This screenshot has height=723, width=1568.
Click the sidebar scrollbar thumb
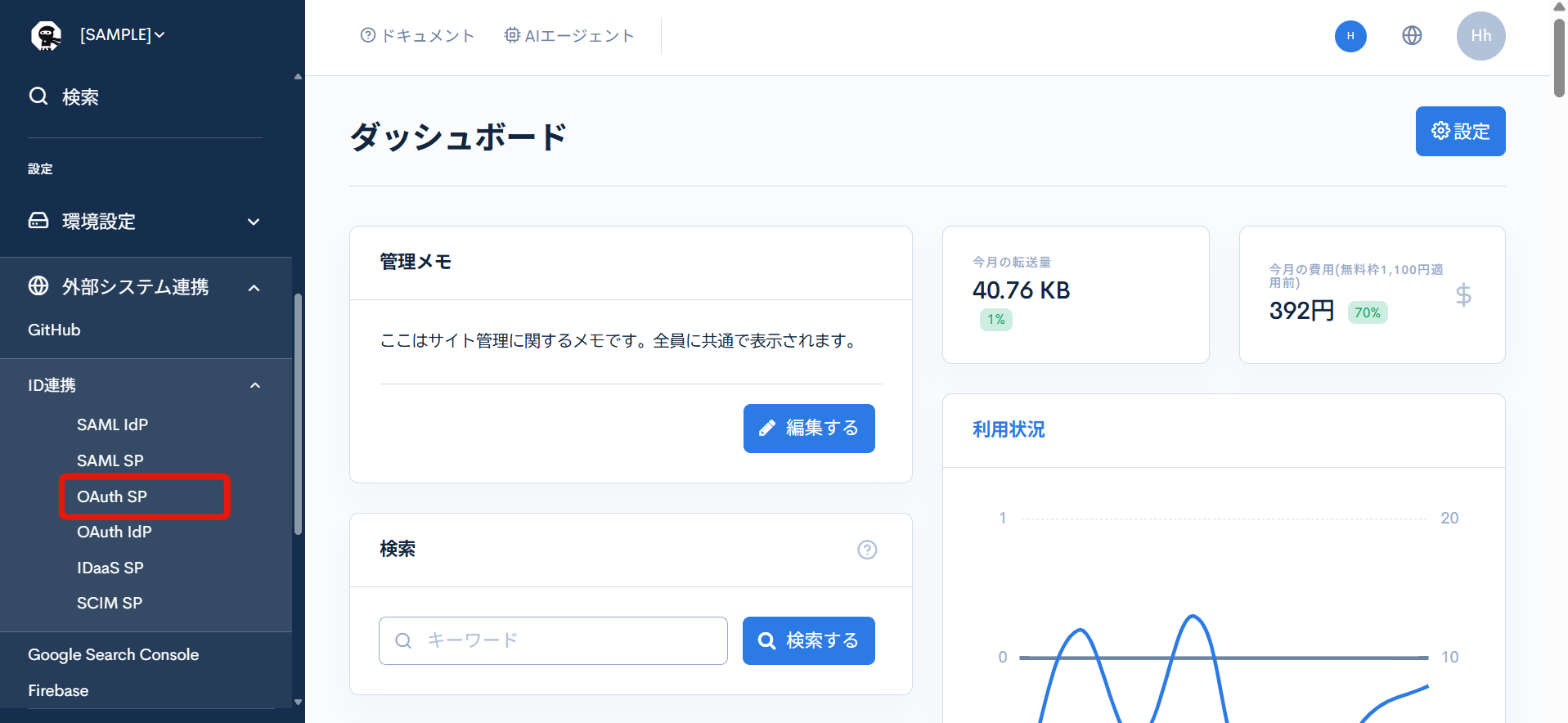click(x=298, y=414)
